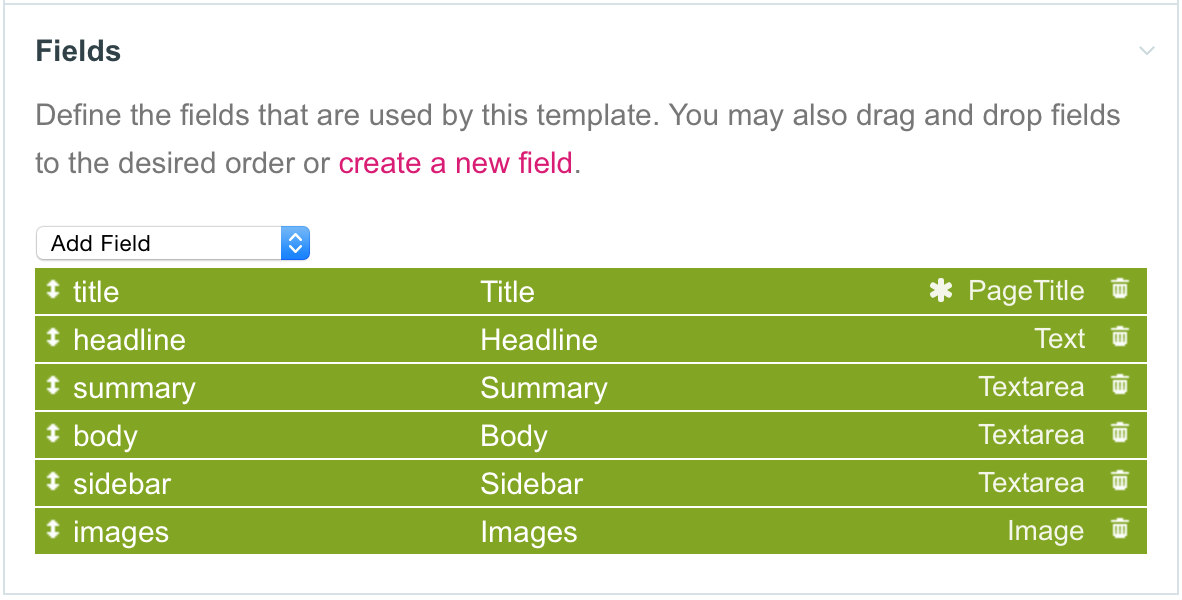The image size is (1182, 600).
Task: Click the asterisk icon beside PageTitle
Action: point(941,290)
